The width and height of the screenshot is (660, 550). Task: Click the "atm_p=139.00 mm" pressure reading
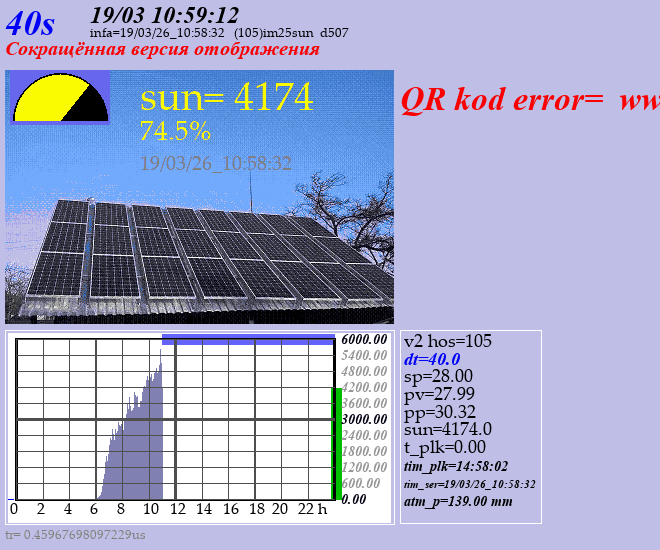click(457, 500)
